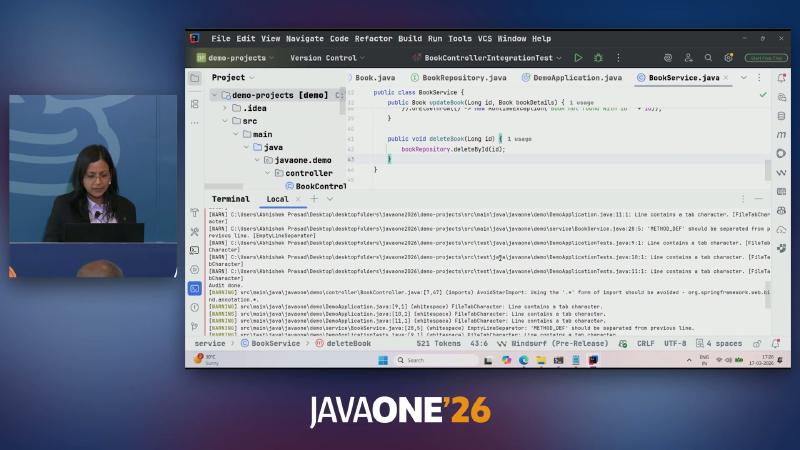The width and height of the screenshot is (800, 450).
Task: Open the Project tool window folder icon
Action: click(x=195, y=78)
